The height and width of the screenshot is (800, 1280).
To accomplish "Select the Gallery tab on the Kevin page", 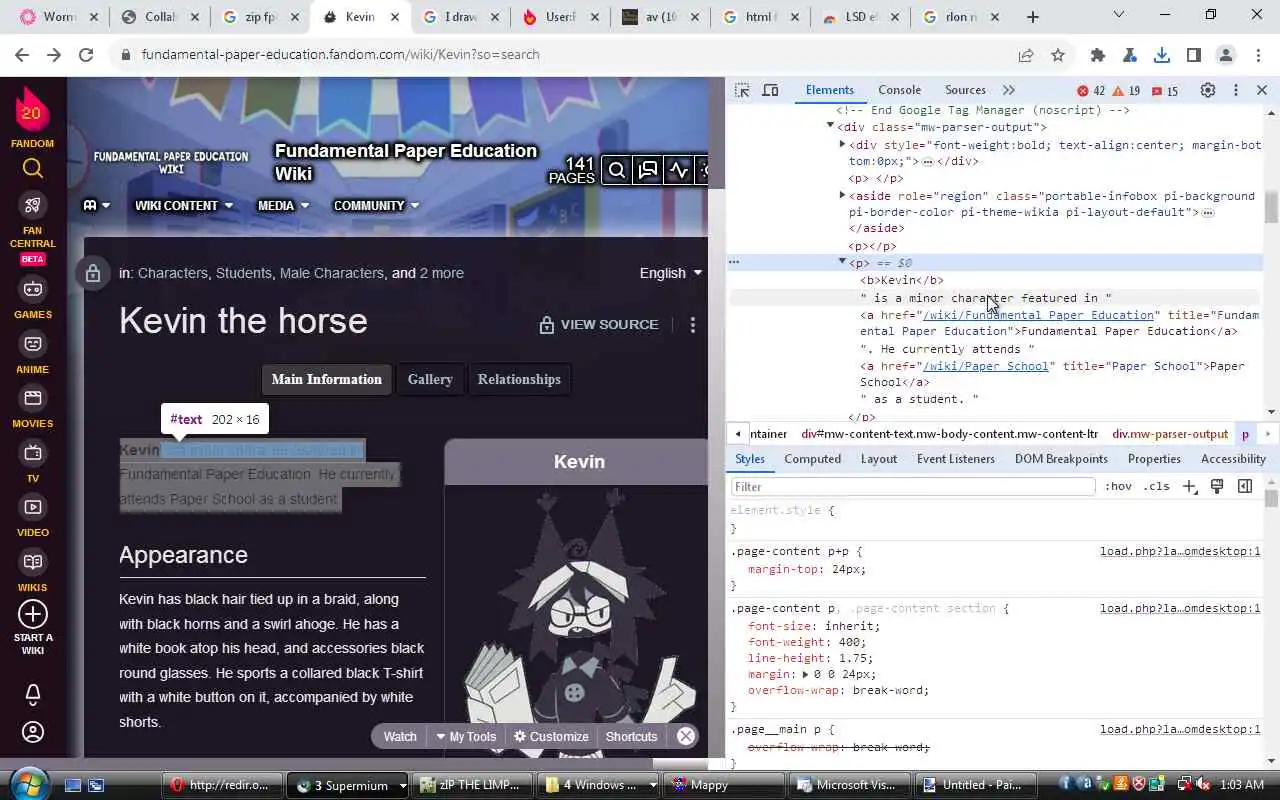I will (430, 379).
